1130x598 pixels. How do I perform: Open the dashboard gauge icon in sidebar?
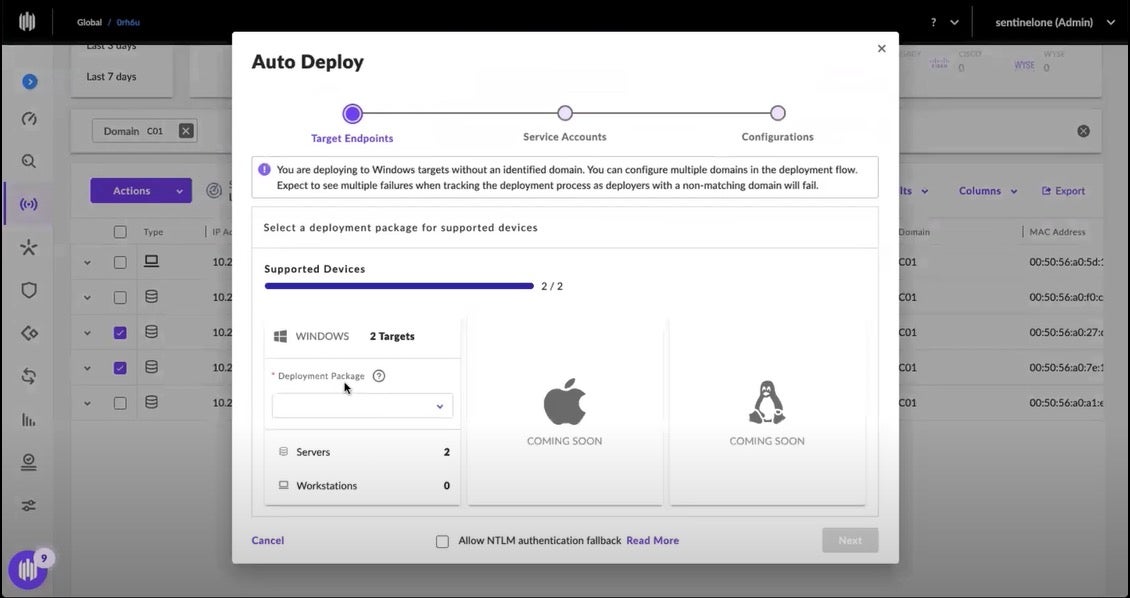[x=29, y=119]
